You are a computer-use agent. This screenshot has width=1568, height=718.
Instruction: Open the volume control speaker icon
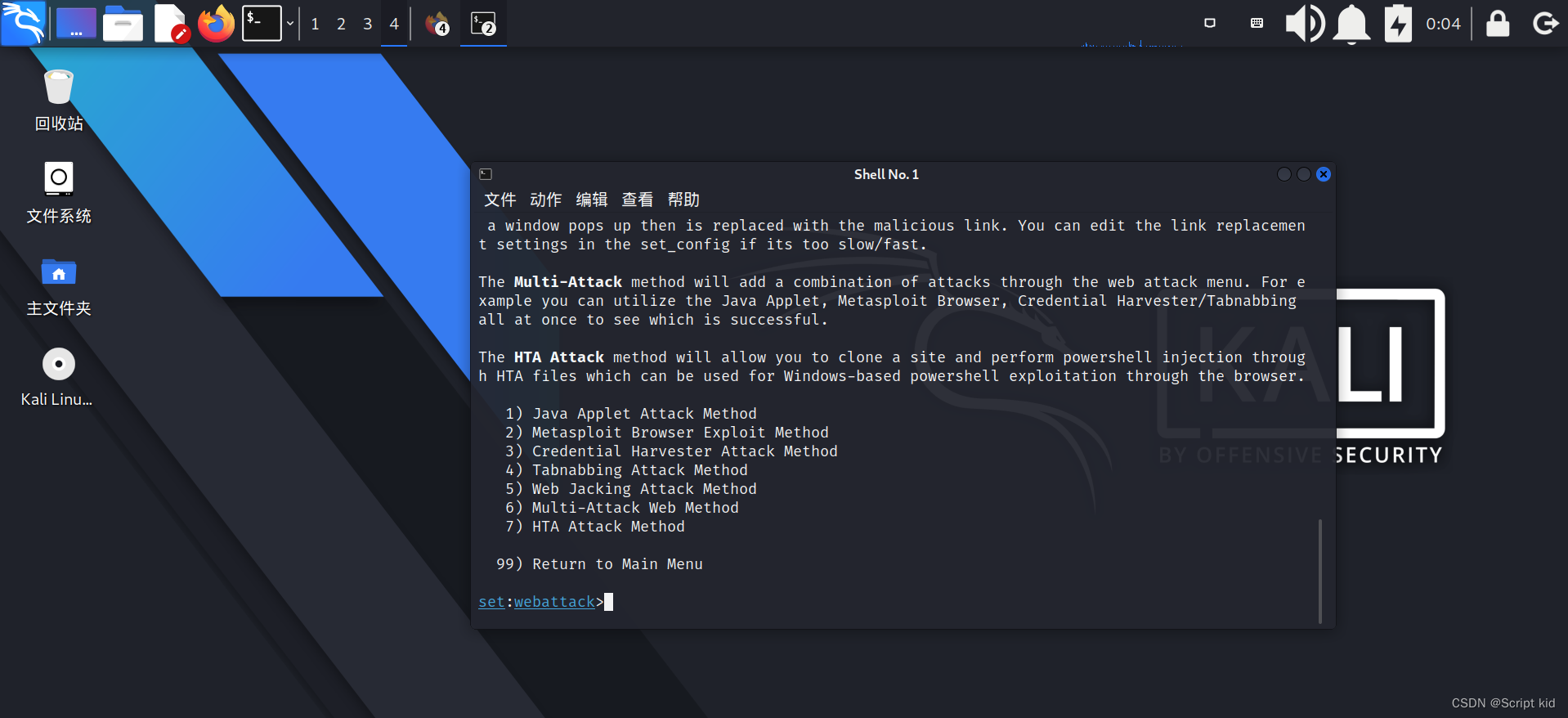pyautogui.click(x=1305, y=23)
